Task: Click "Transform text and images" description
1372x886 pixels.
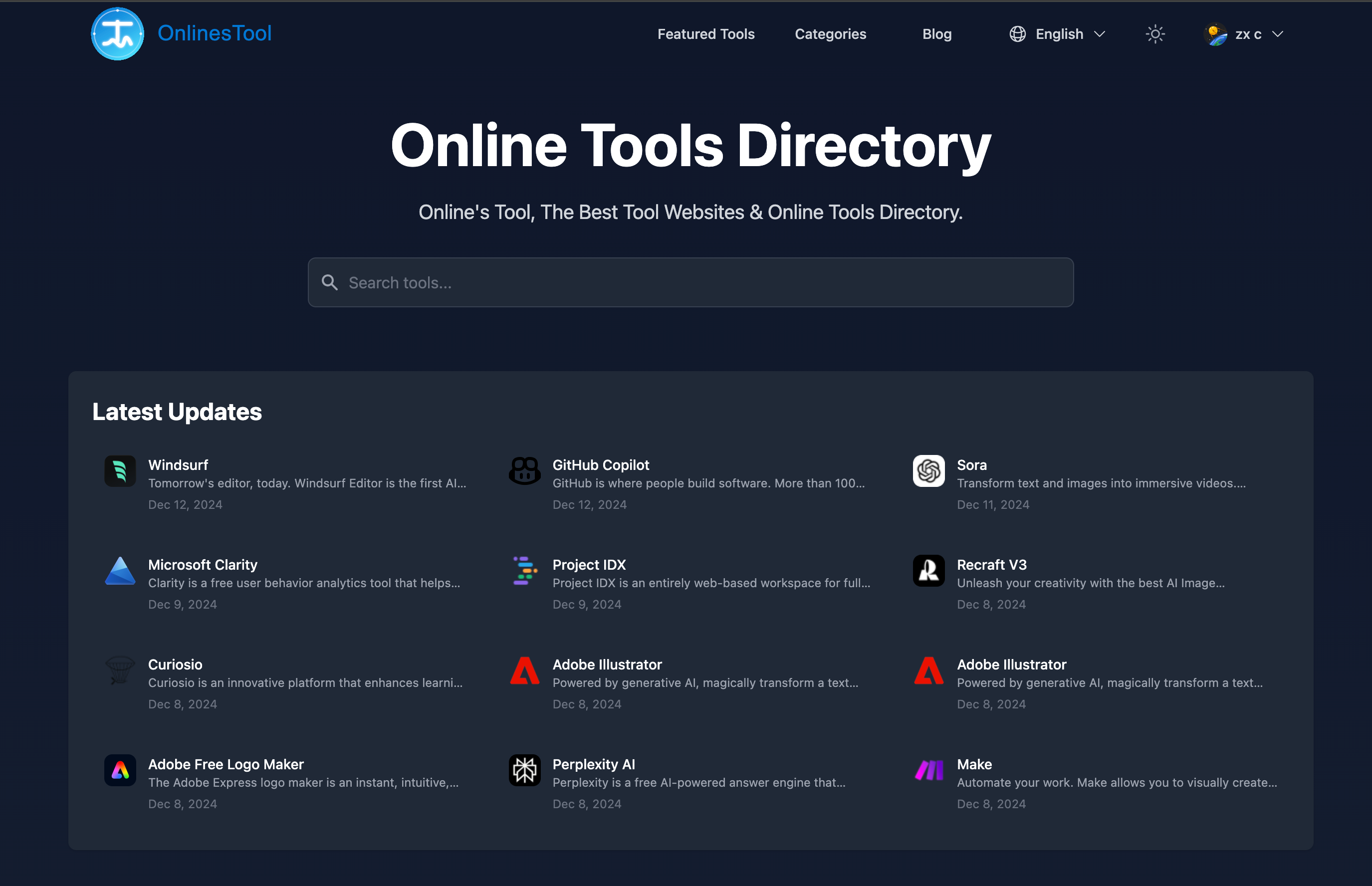Action: pos(1101,483)
